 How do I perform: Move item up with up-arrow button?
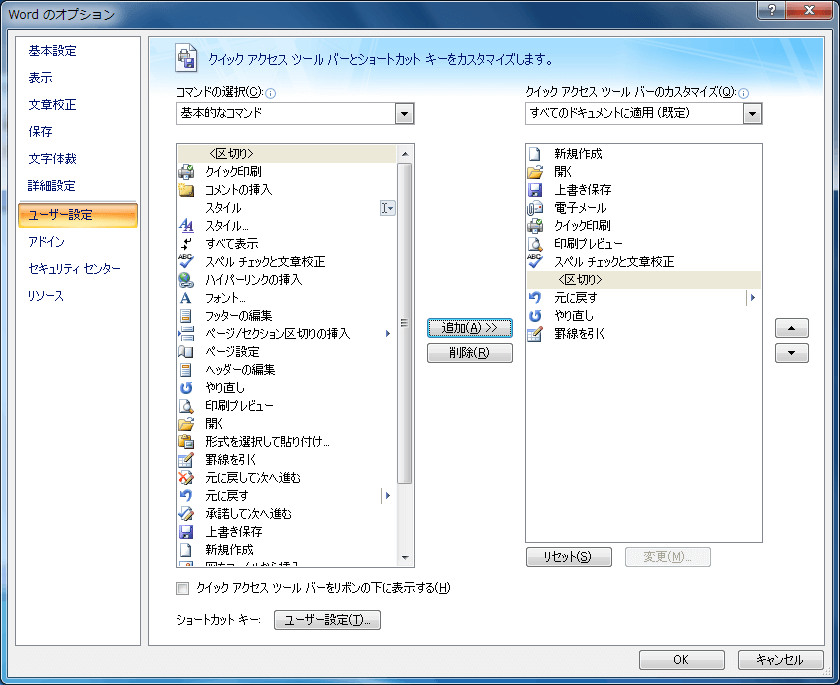pyautogui.click(x=792, y=328)
